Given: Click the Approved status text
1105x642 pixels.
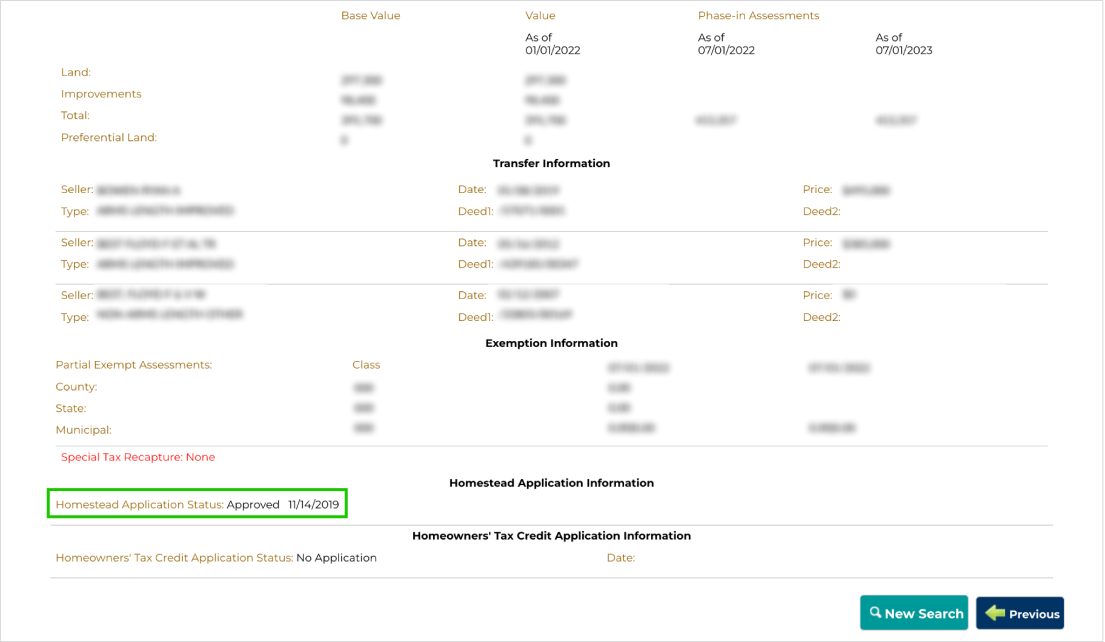Looking at the screenshot, I should coord(253,505).
